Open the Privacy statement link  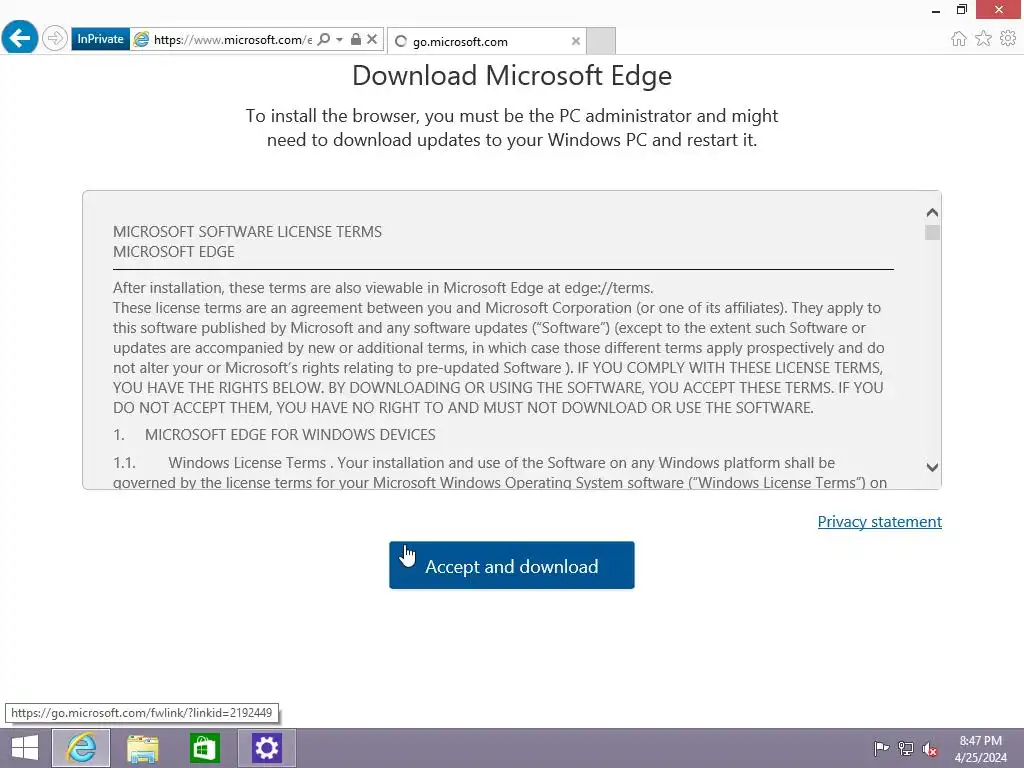pos(880,522)
